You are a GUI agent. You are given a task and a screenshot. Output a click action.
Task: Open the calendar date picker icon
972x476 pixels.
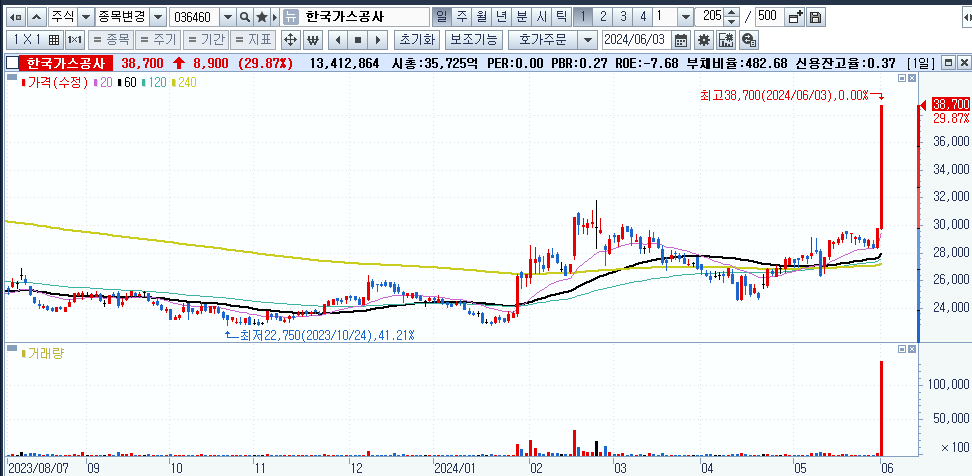click(681, 40)
